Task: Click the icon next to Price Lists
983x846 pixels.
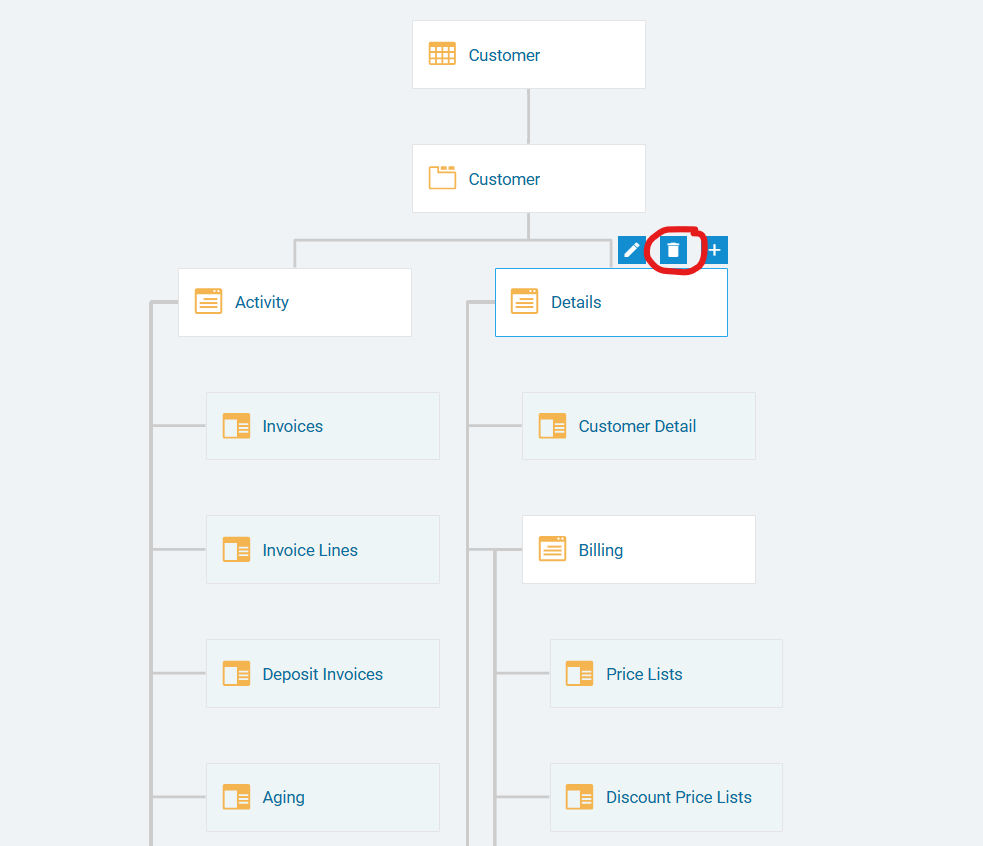Action: click(579, 674)
